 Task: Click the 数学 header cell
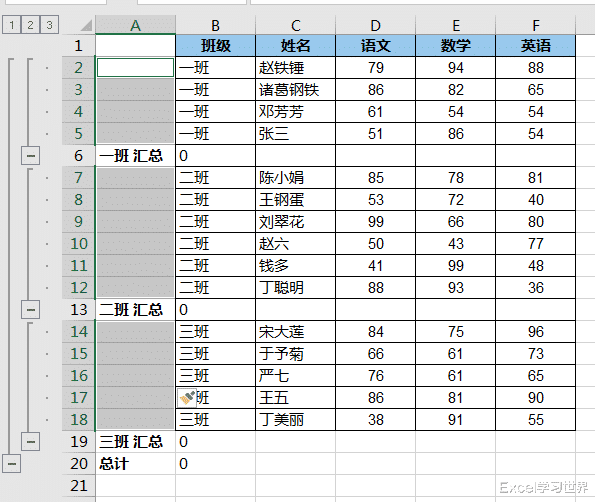click(x=455, y=46)
